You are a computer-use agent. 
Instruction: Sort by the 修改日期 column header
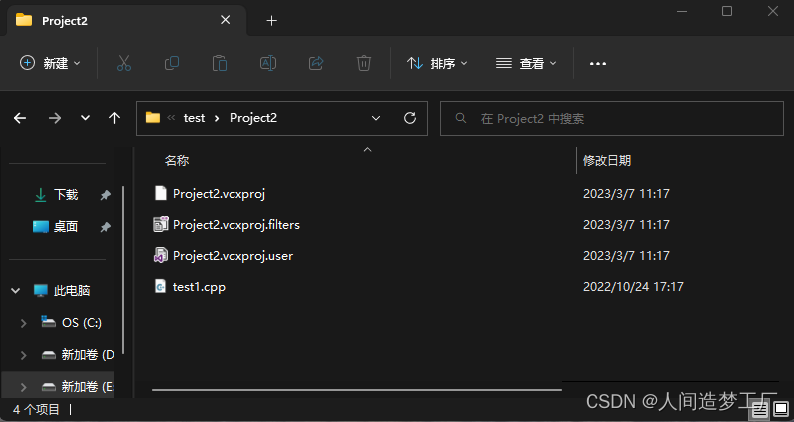click(x=607, y=161)
